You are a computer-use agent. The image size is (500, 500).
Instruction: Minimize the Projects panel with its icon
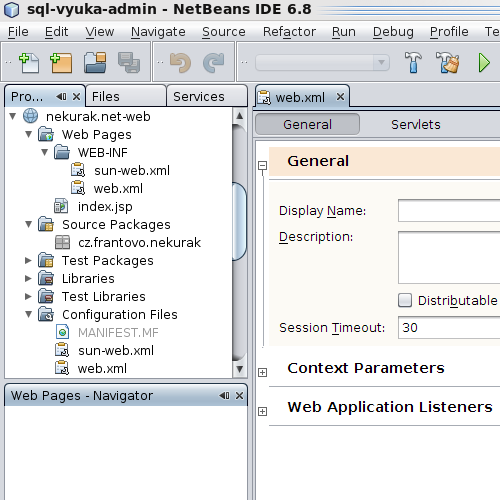[61, 97]
